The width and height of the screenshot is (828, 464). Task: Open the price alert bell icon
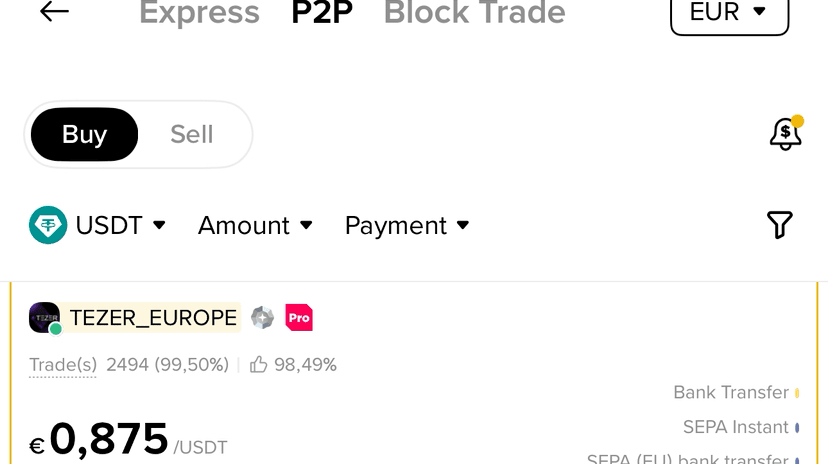coord(786,133)
